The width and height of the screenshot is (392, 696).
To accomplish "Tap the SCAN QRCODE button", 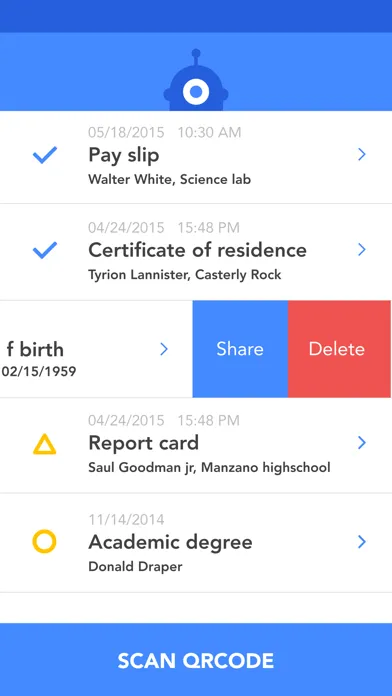I will pos(196,660).
